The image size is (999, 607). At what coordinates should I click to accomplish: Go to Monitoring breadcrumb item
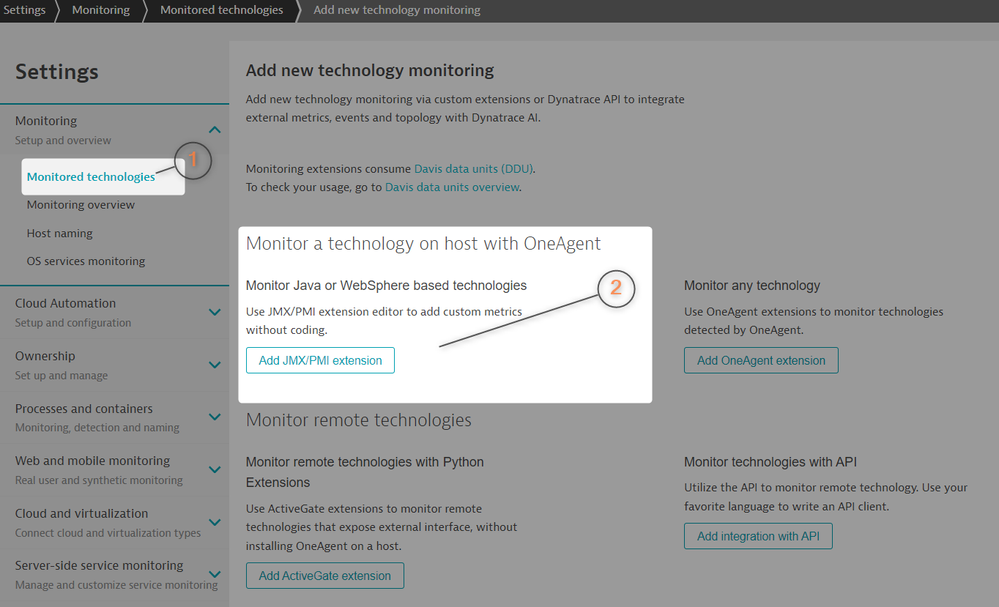100,10
